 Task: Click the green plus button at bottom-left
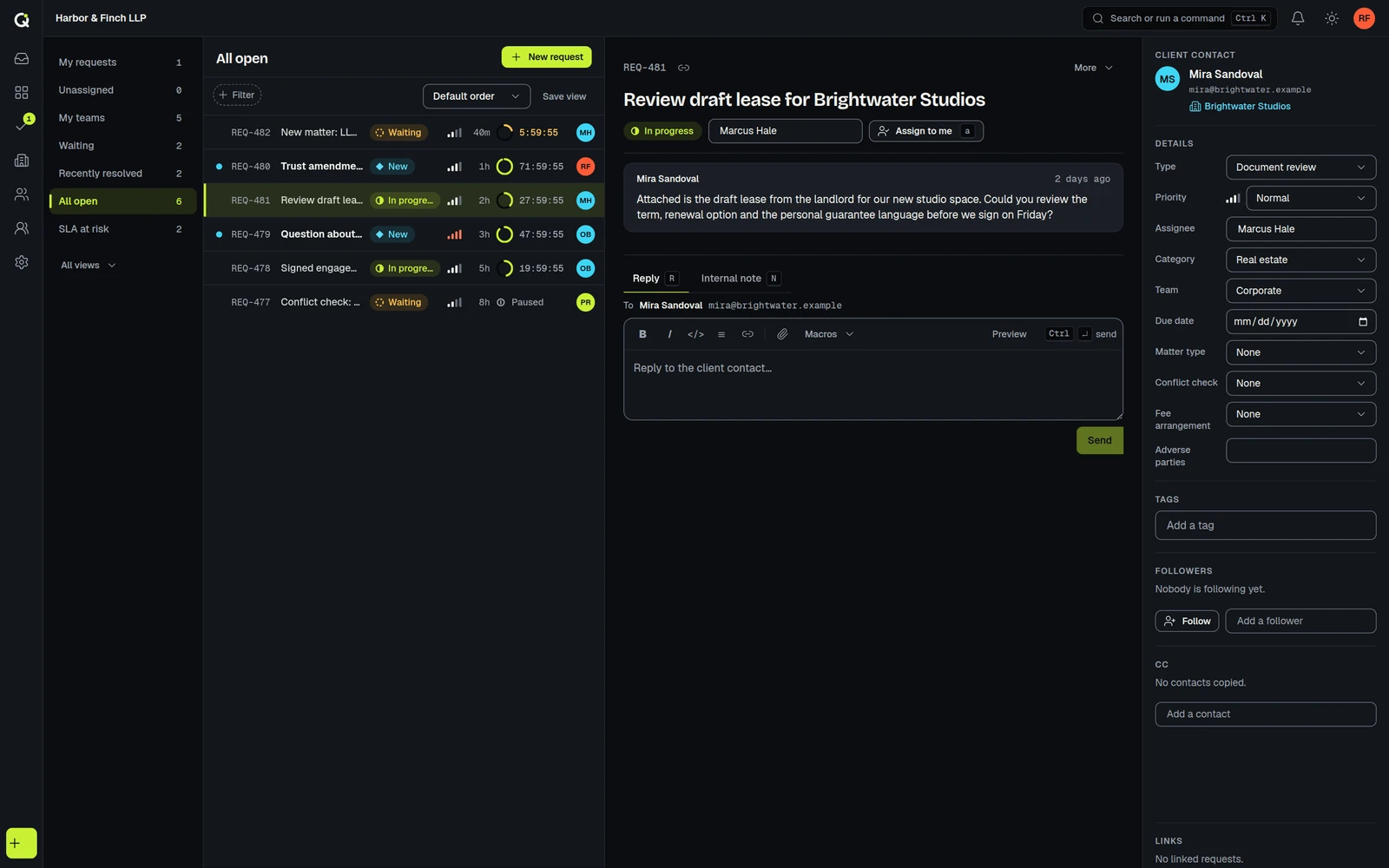pyautogui.click(x=22, y=843)
